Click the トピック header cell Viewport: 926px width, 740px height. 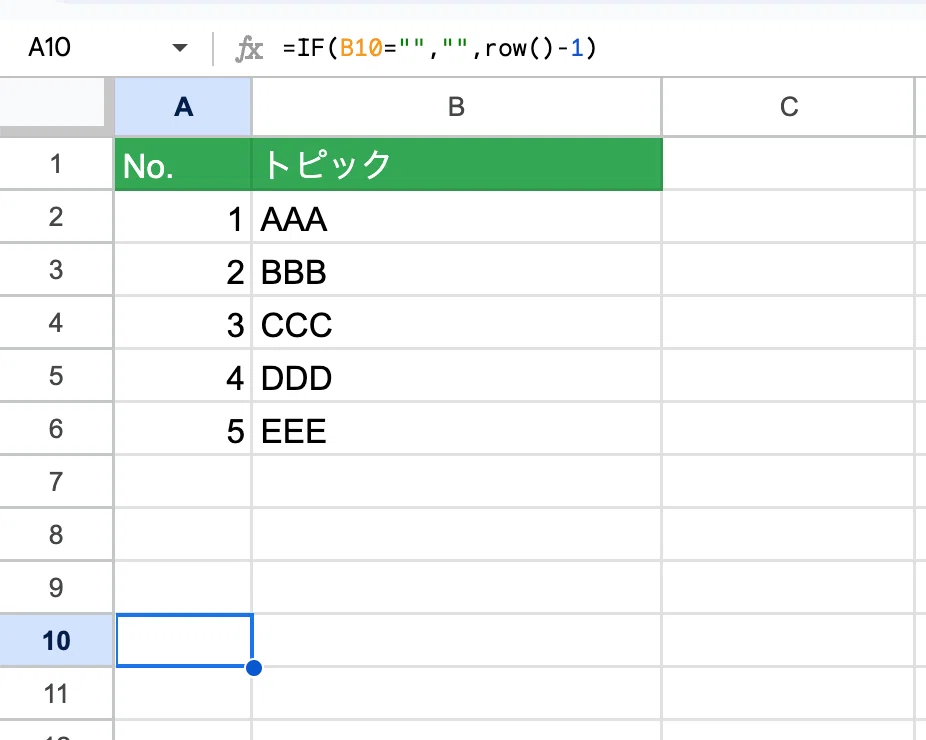click(x=457, y=164)
